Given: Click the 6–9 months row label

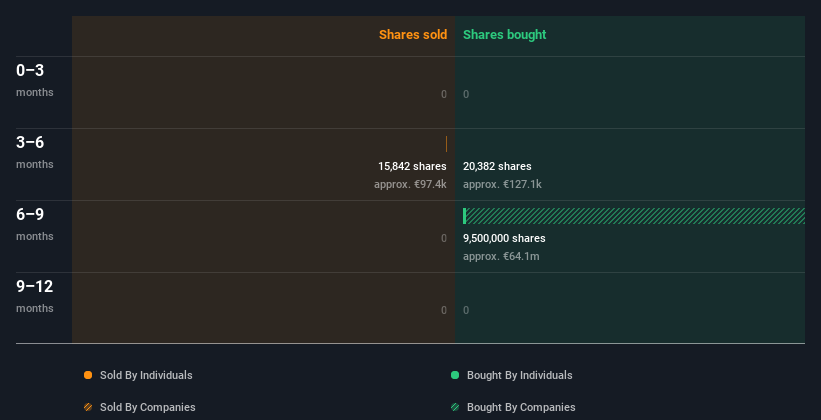Looking at the screenshot, I should pyautogui.click(x=35, y=225).
